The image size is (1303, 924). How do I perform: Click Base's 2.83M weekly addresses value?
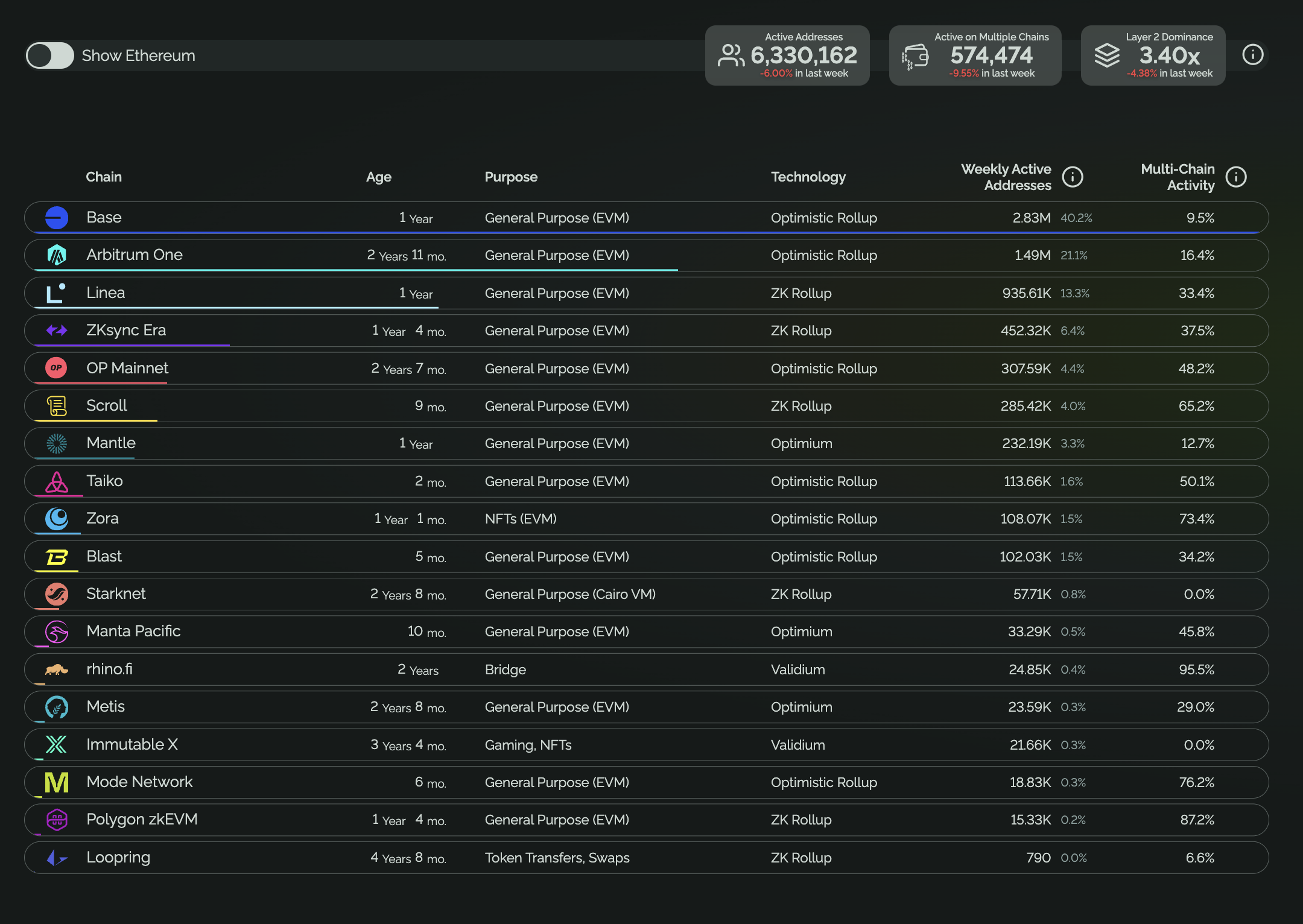tap(1032, 218)
